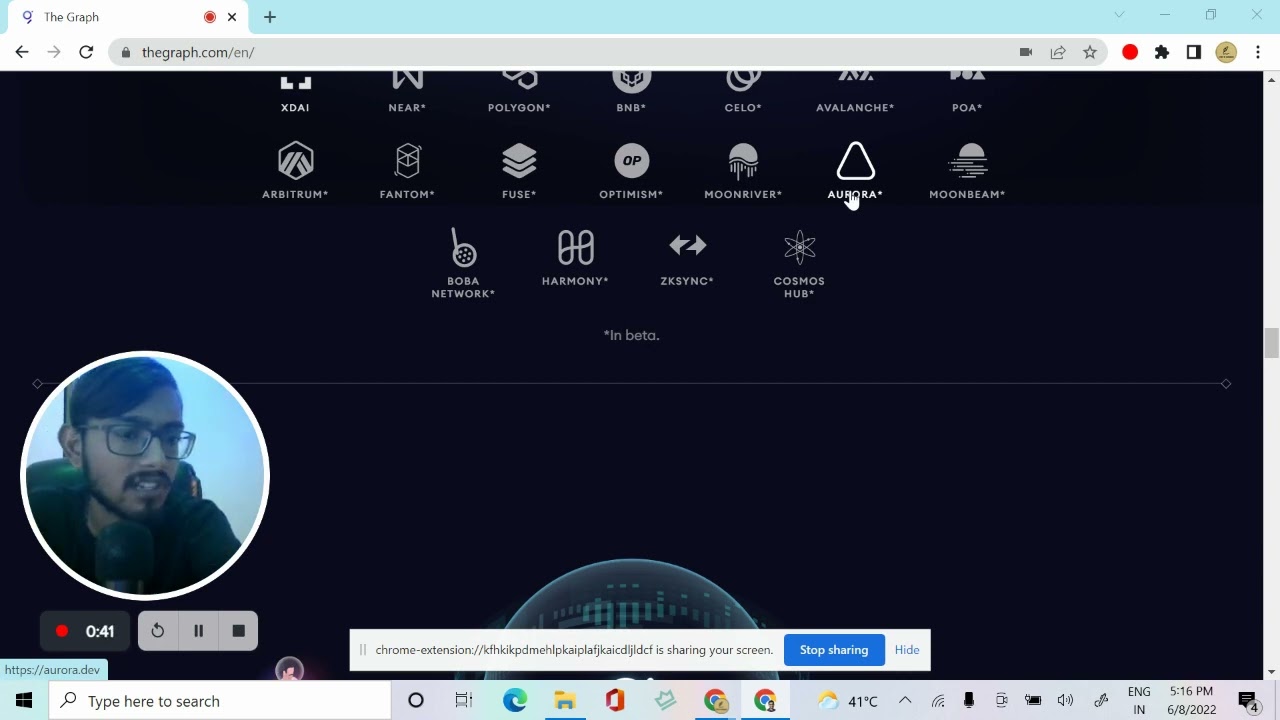Toggle the Chrome side panel
The image size is (1280, 720).
(1194, 52)
